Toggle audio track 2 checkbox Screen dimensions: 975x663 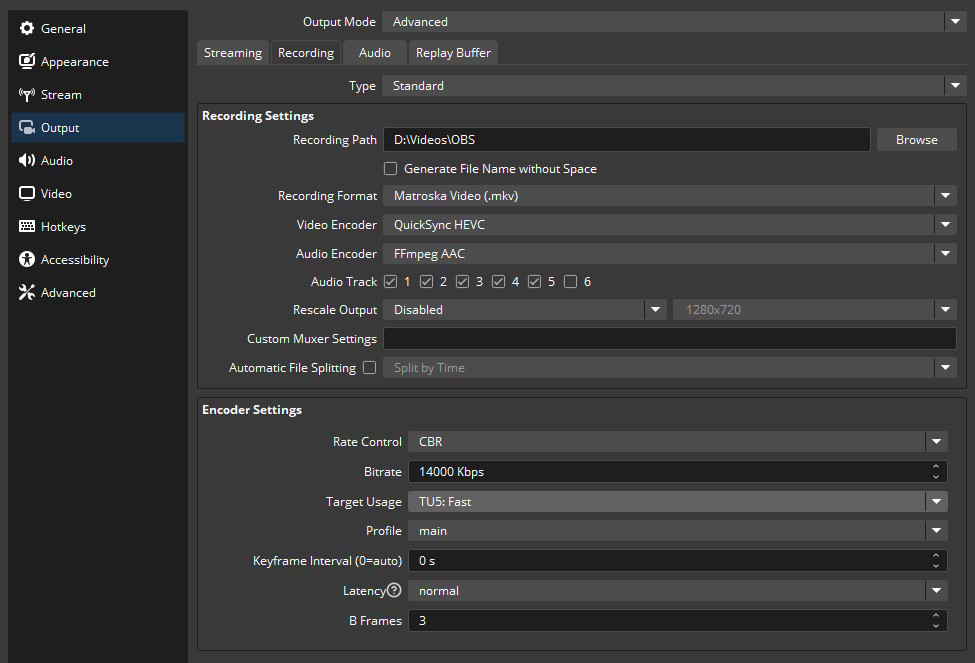coord(426,282)
